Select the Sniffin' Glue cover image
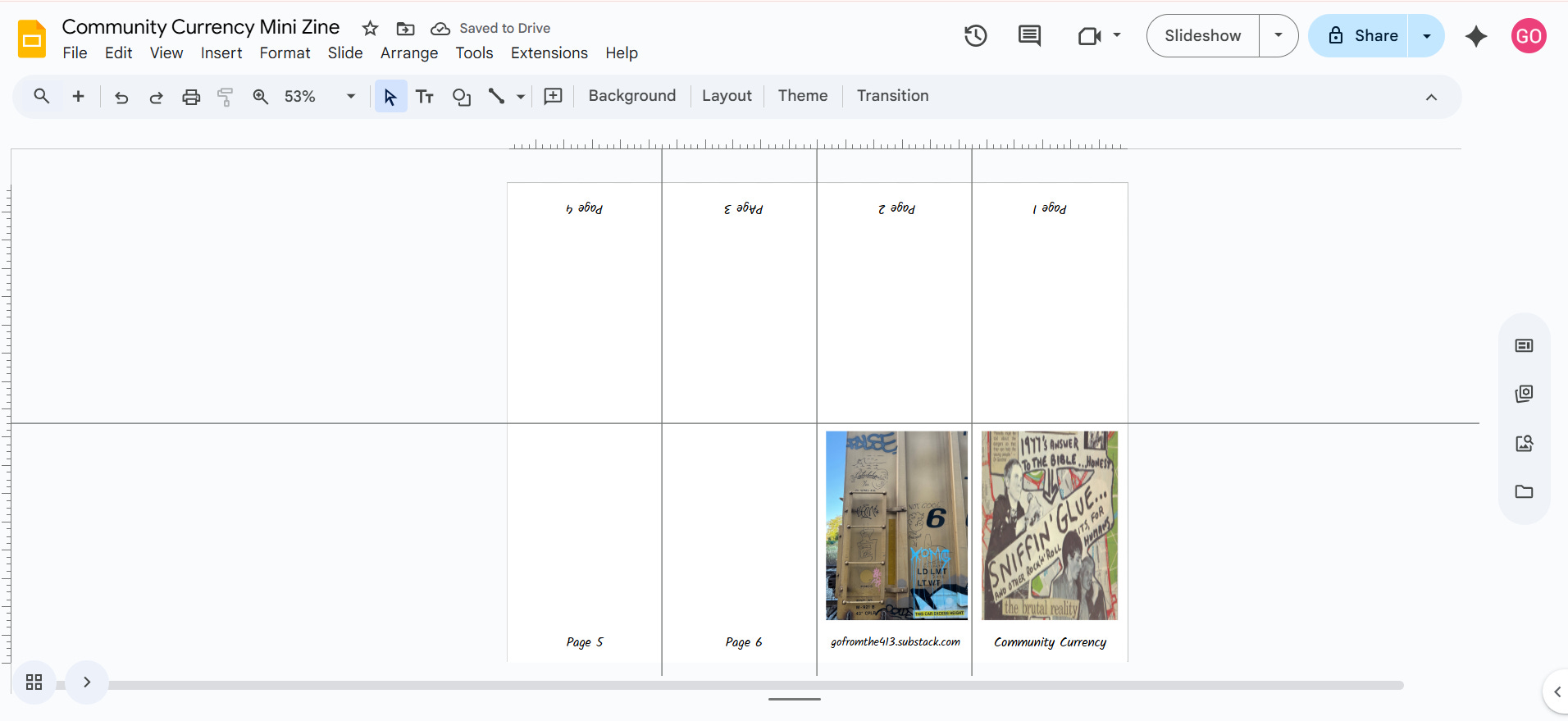The height and width of the screenshot is (721, 1568). [1050, 525]
